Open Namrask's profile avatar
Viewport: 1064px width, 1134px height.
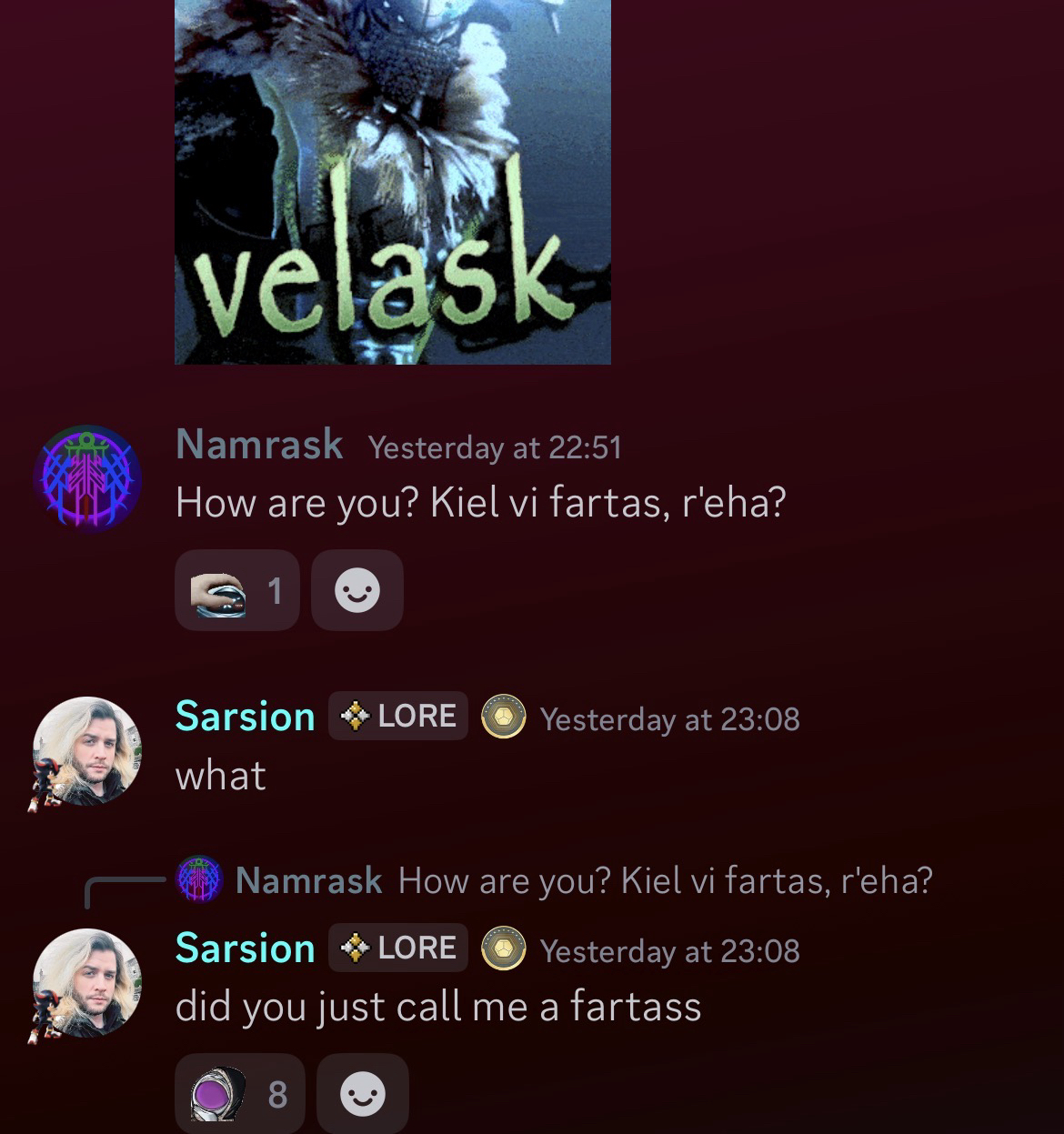(87, 478)
